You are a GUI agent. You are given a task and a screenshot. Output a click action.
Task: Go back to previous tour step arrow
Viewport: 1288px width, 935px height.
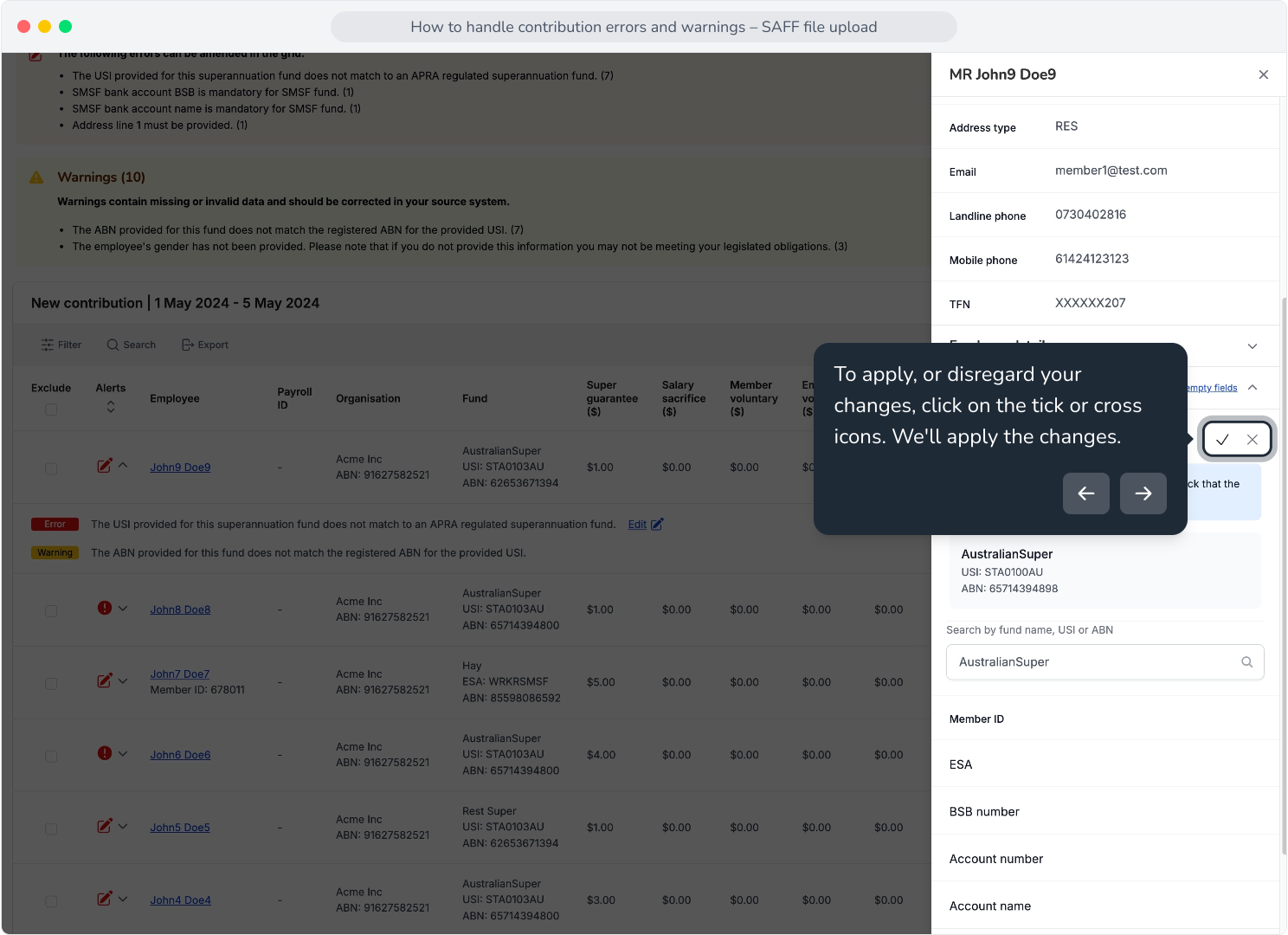pyautogui.click(x=1086, y=493)
